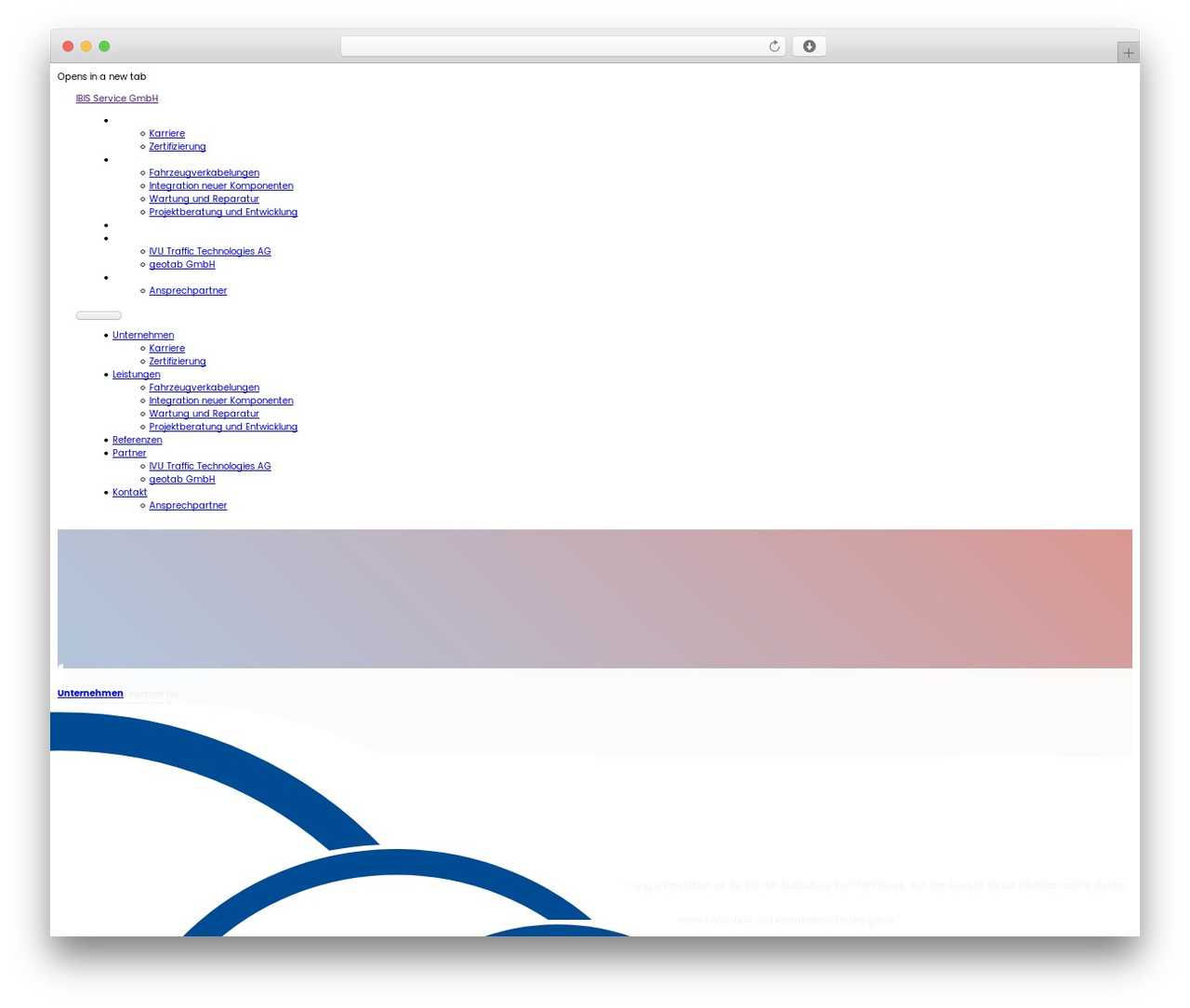1190x1008 pixels.
Task: Open Fahrzeugverkabelungen in the upper list
Action: [205, 173]
